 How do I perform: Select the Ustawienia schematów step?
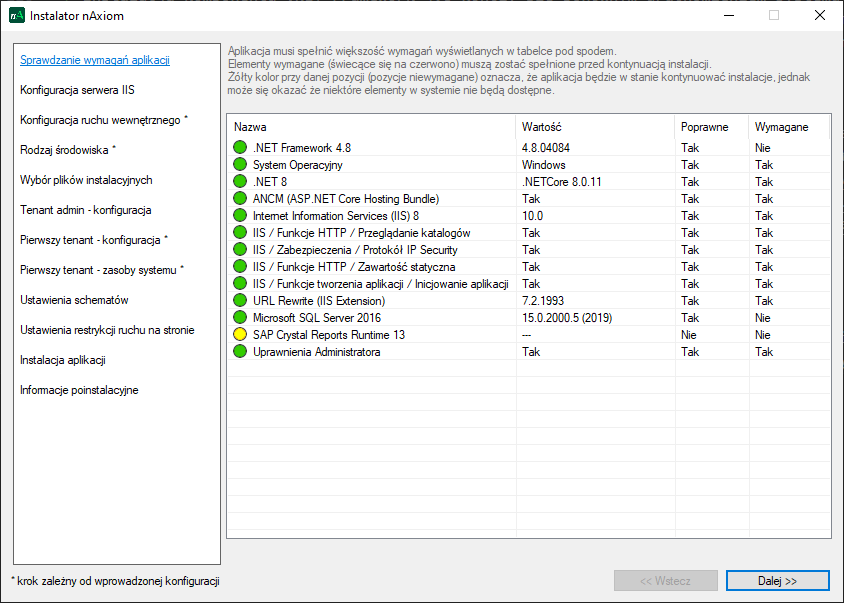point(74,300)
